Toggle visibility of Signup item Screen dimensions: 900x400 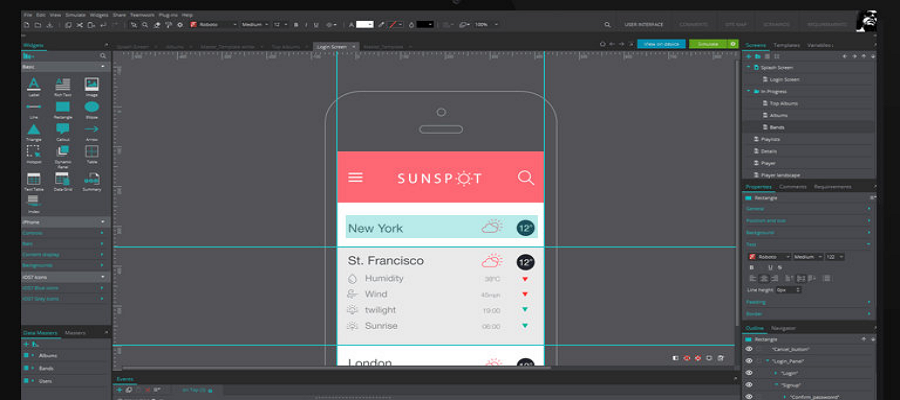(748, 385)
